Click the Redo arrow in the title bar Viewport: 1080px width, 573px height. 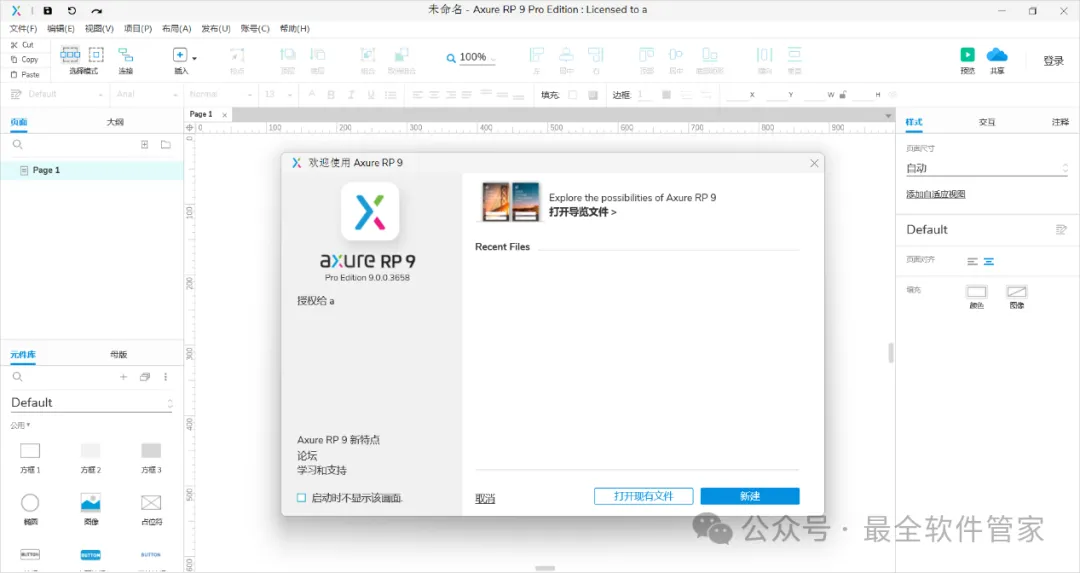tap(96, 10)
